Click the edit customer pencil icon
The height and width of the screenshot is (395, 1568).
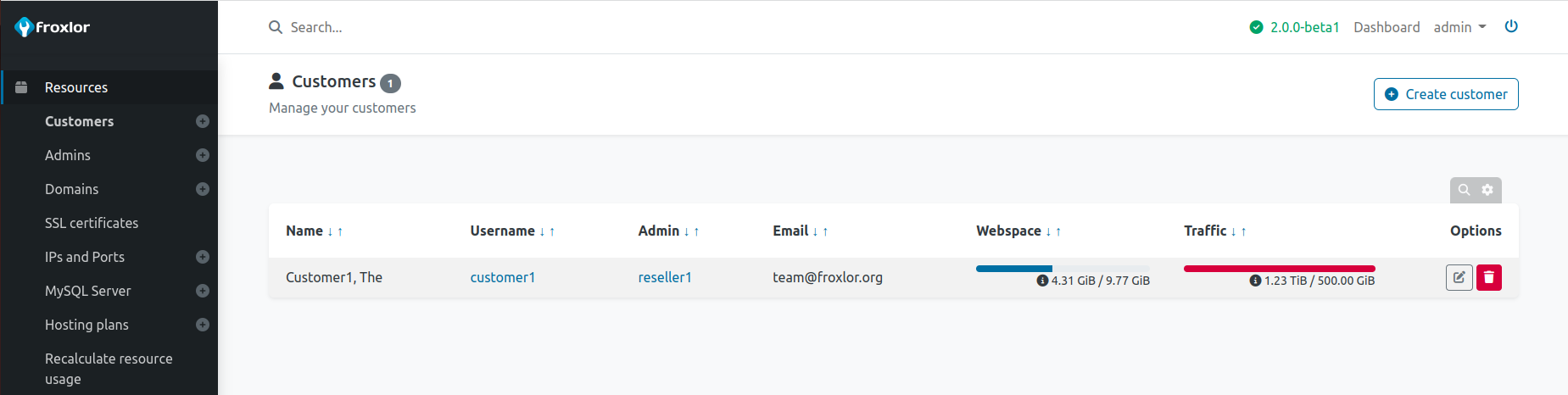tap(1459, 277)
